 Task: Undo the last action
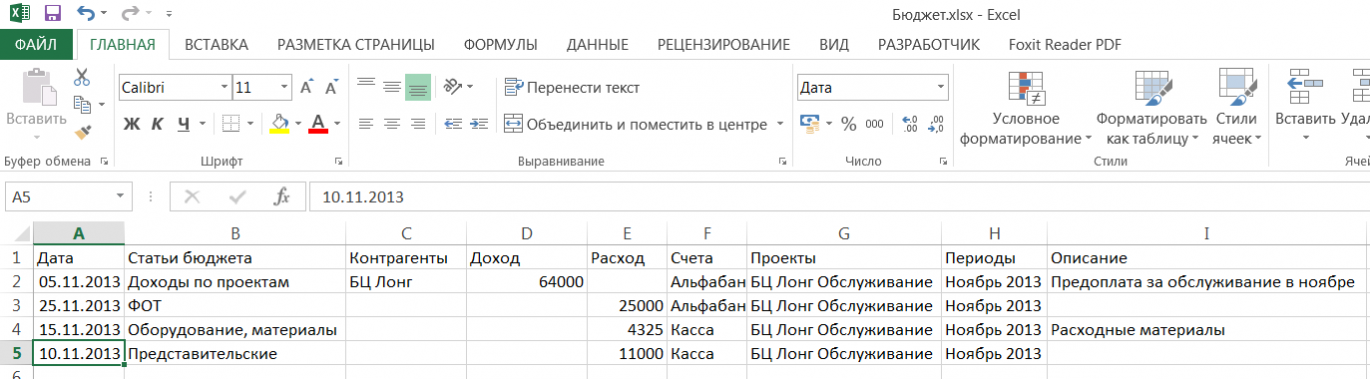click(x=85, y=14)
